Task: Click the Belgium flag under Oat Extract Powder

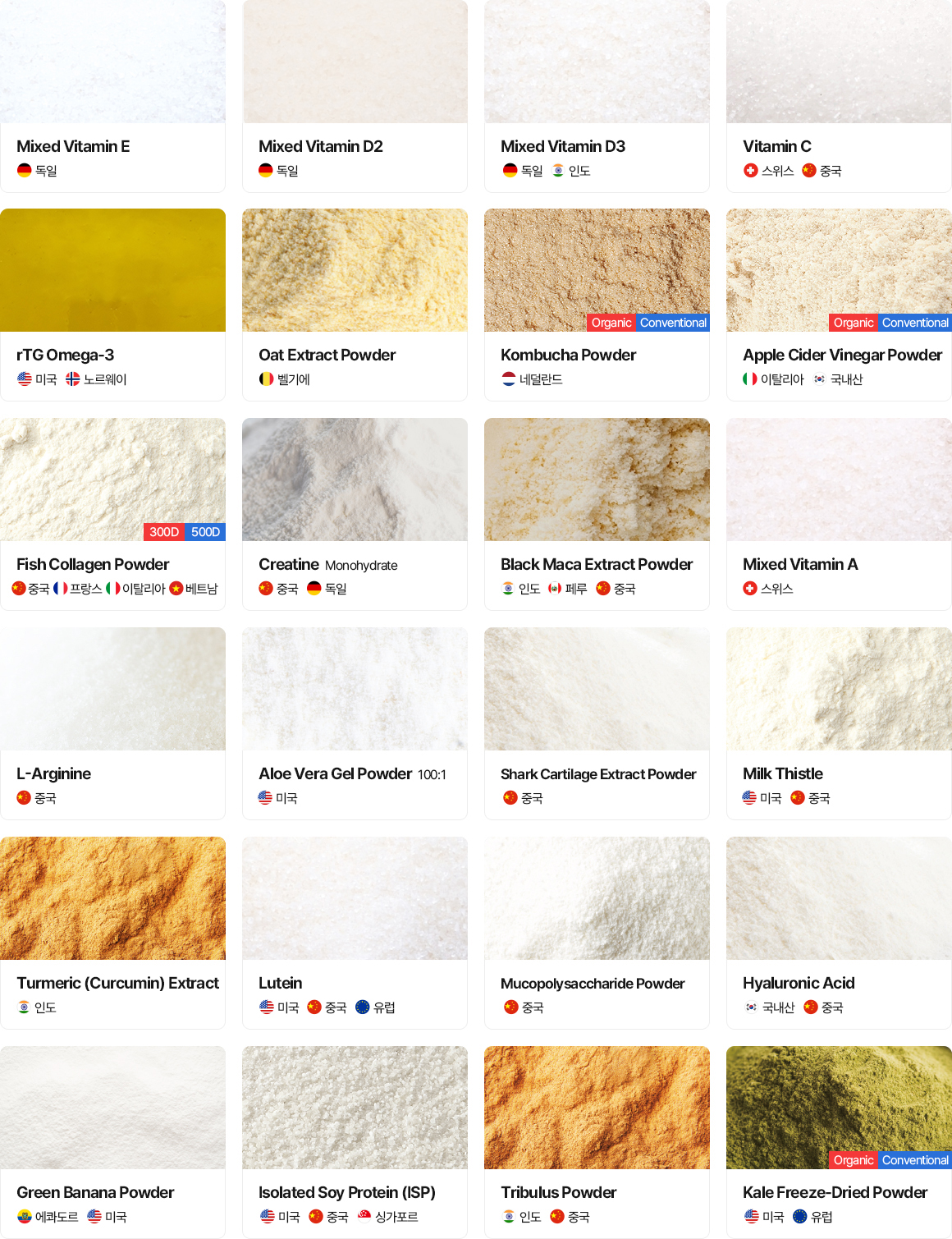Action: coord(266,379)
